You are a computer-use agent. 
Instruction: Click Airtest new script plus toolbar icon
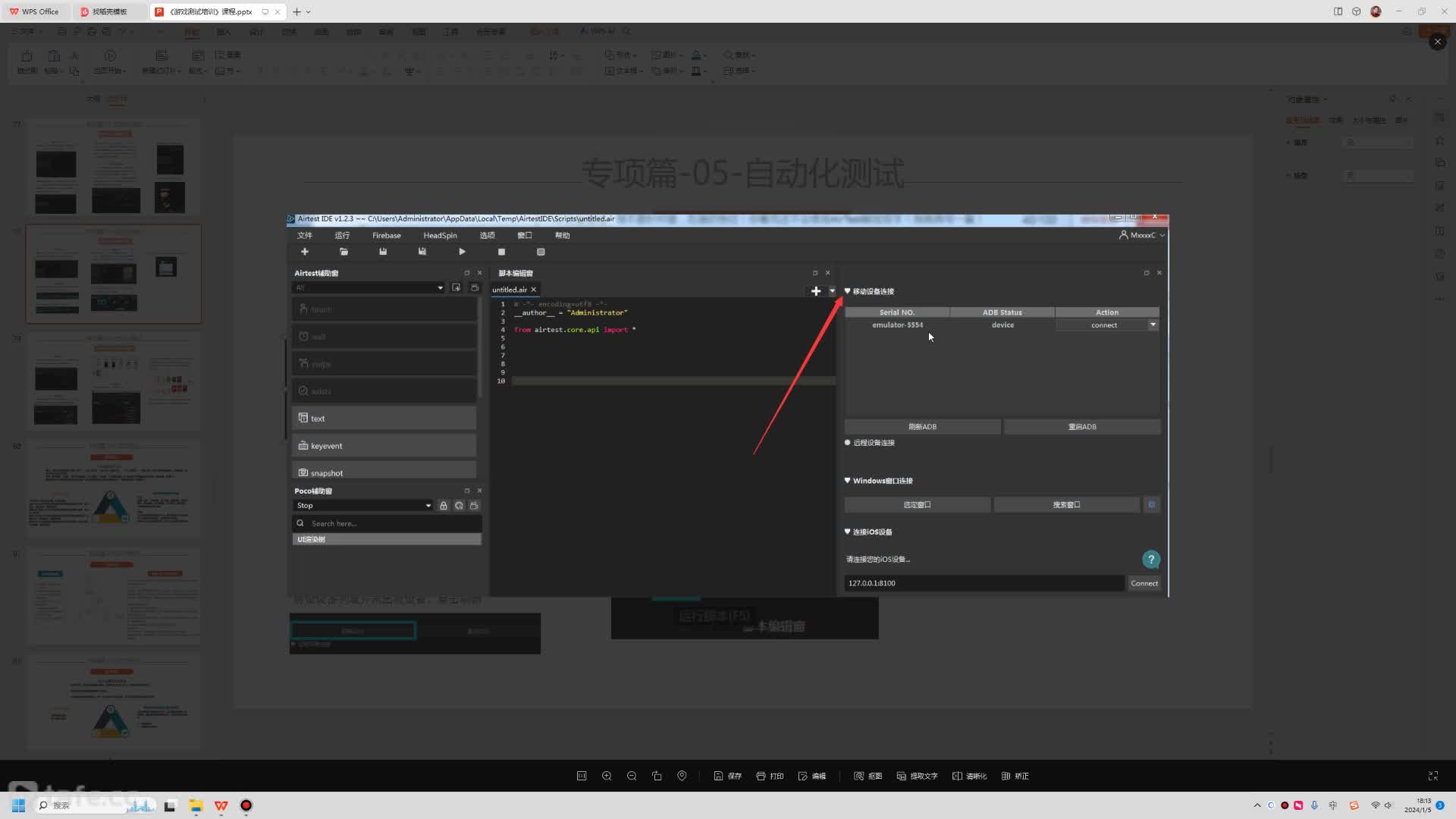[305, 252]
